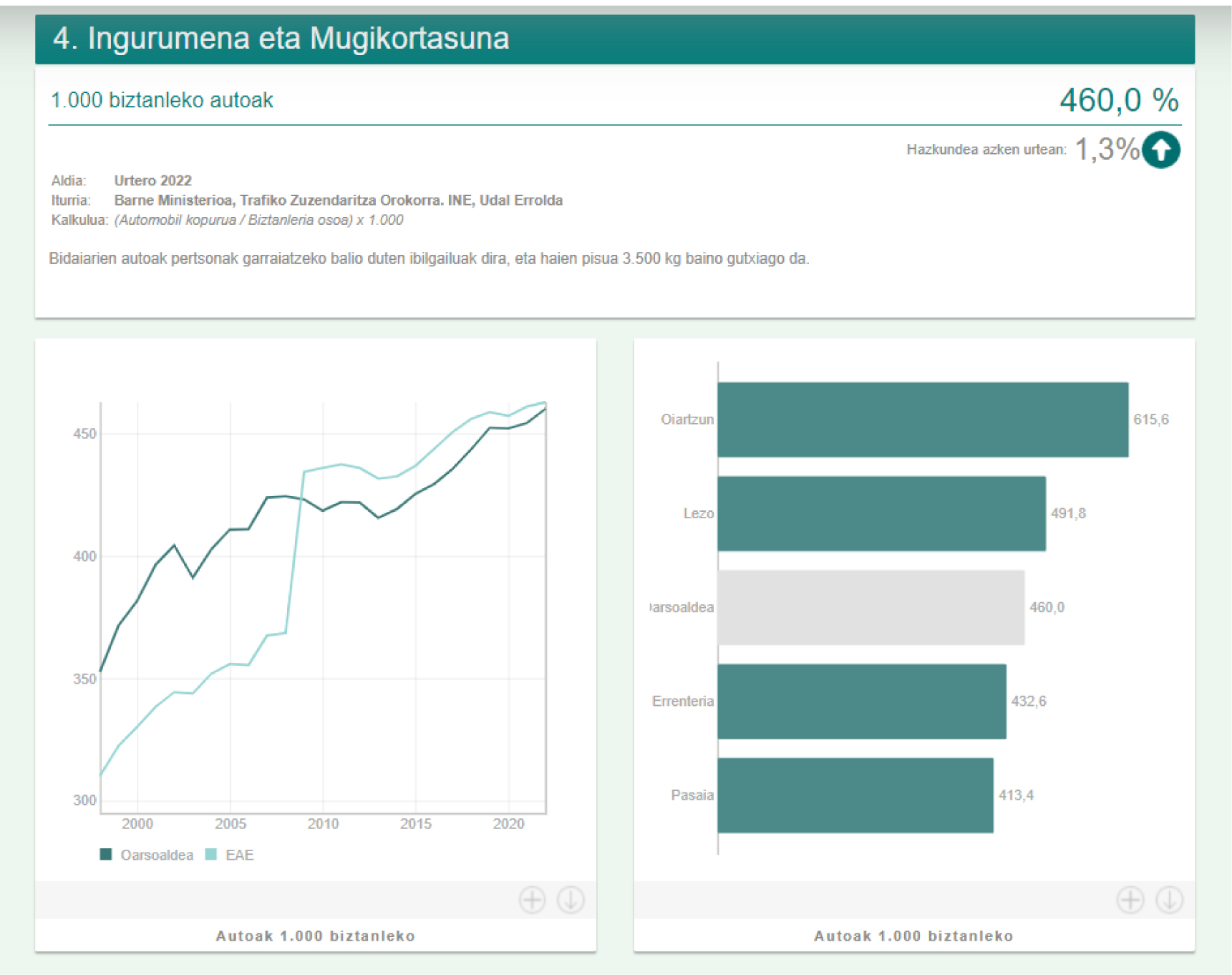Viewport: 1232px width, 975px height.
Task: Click the 'Bidaiarien autoak' description paragraph
Action: tap(429, 258)
